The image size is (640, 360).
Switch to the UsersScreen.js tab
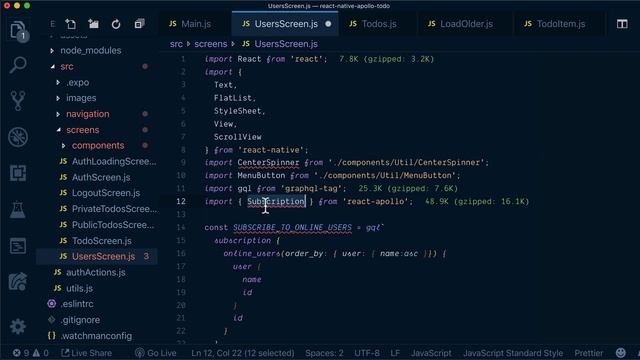[285, 24]
